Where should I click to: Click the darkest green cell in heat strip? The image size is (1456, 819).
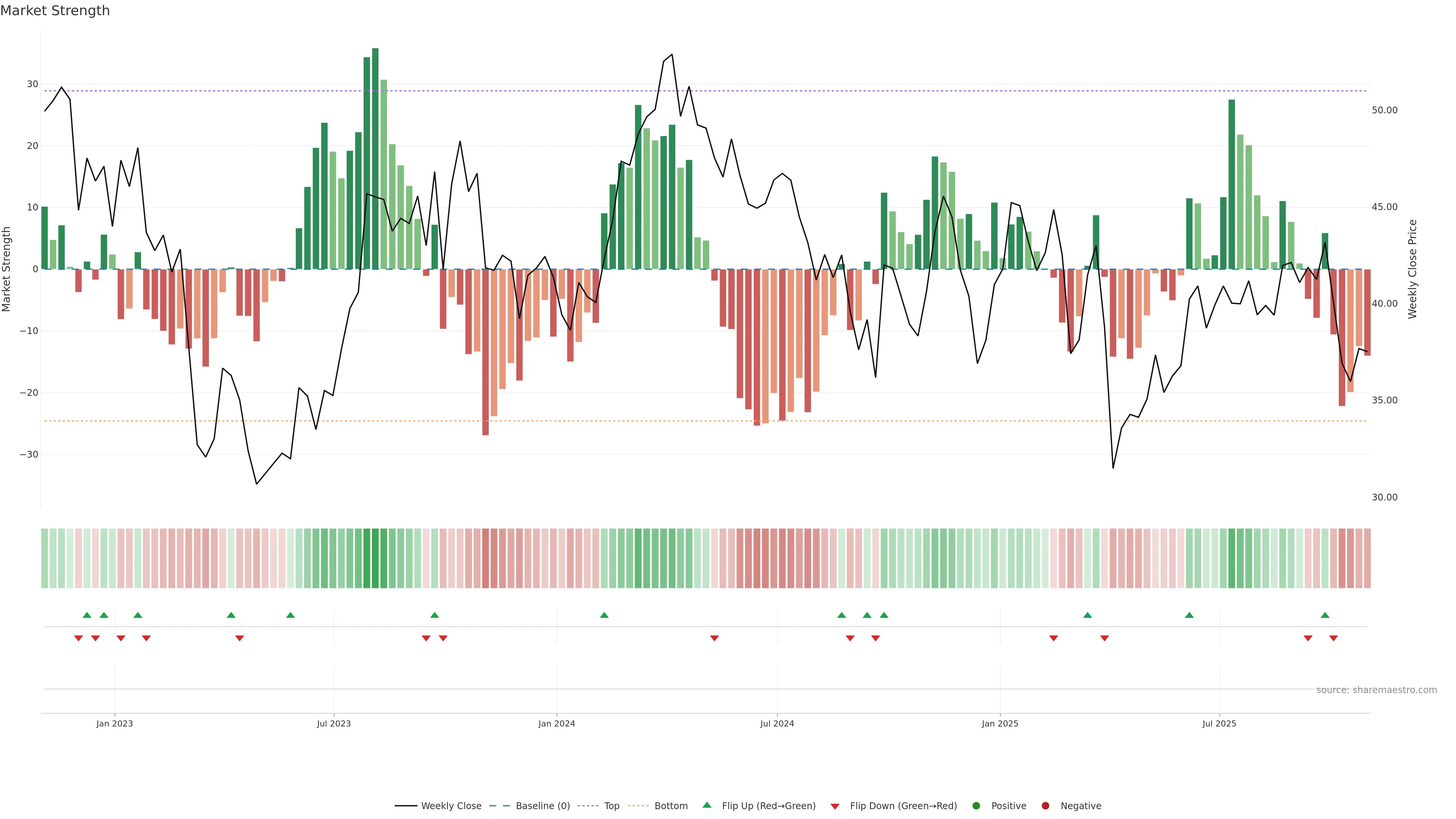[x=375, y=559]
